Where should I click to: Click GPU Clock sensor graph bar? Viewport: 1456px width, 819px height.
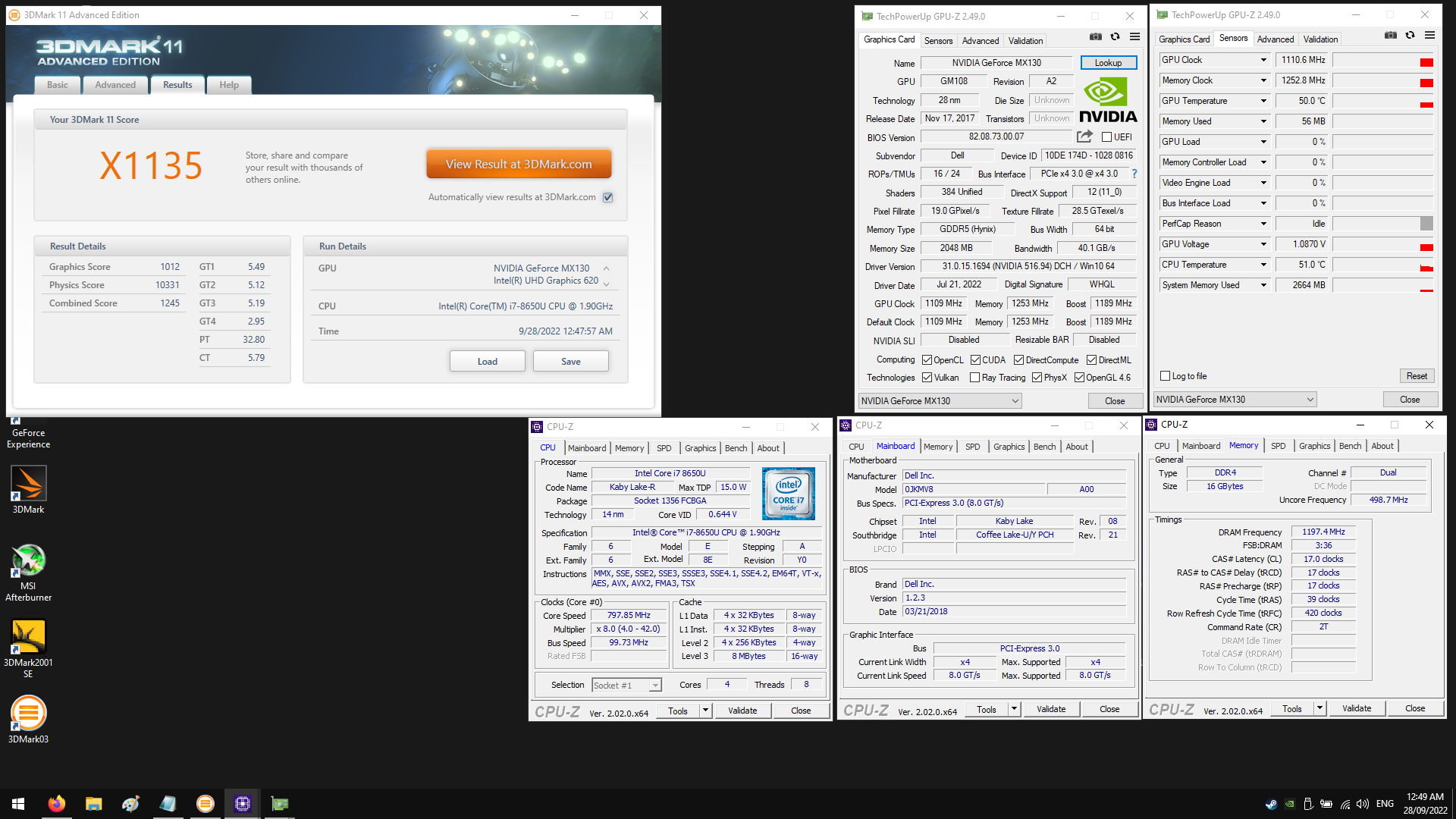(x=1382, y=60)
